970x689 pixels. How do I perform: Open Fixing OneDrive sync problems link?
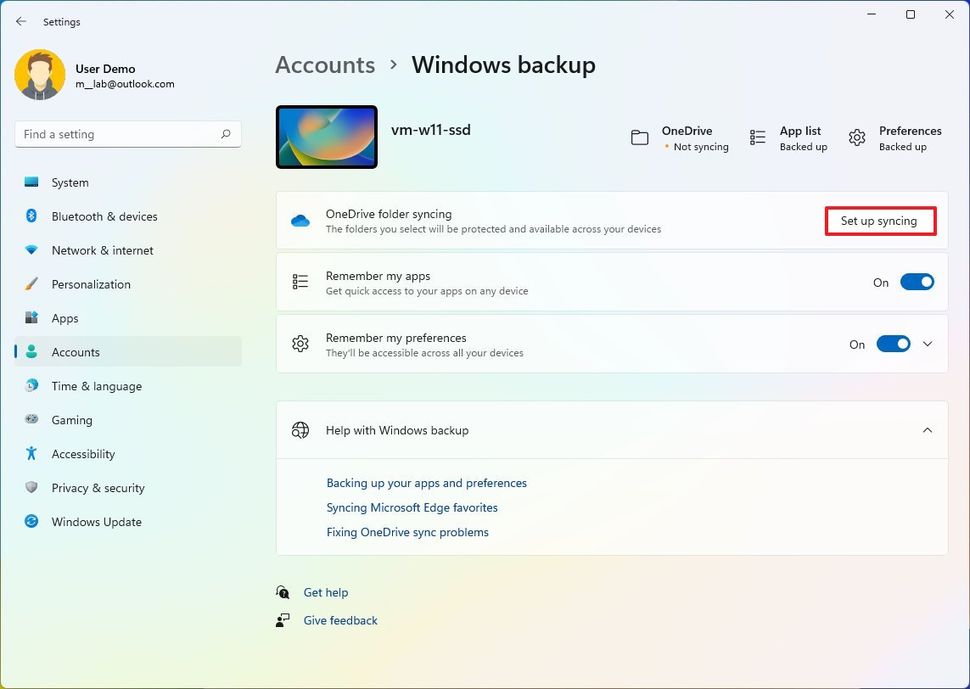407,532
